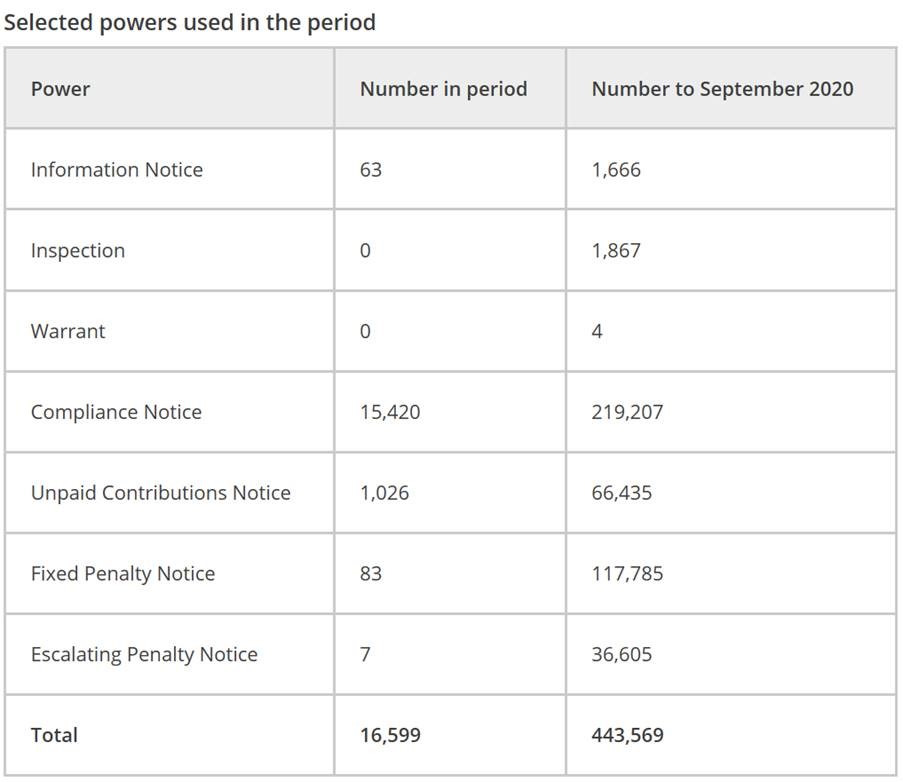Click the total 443,569 cell
This screenshot has width=903, height=782.
pyautogui.click(x=627, y=735)
